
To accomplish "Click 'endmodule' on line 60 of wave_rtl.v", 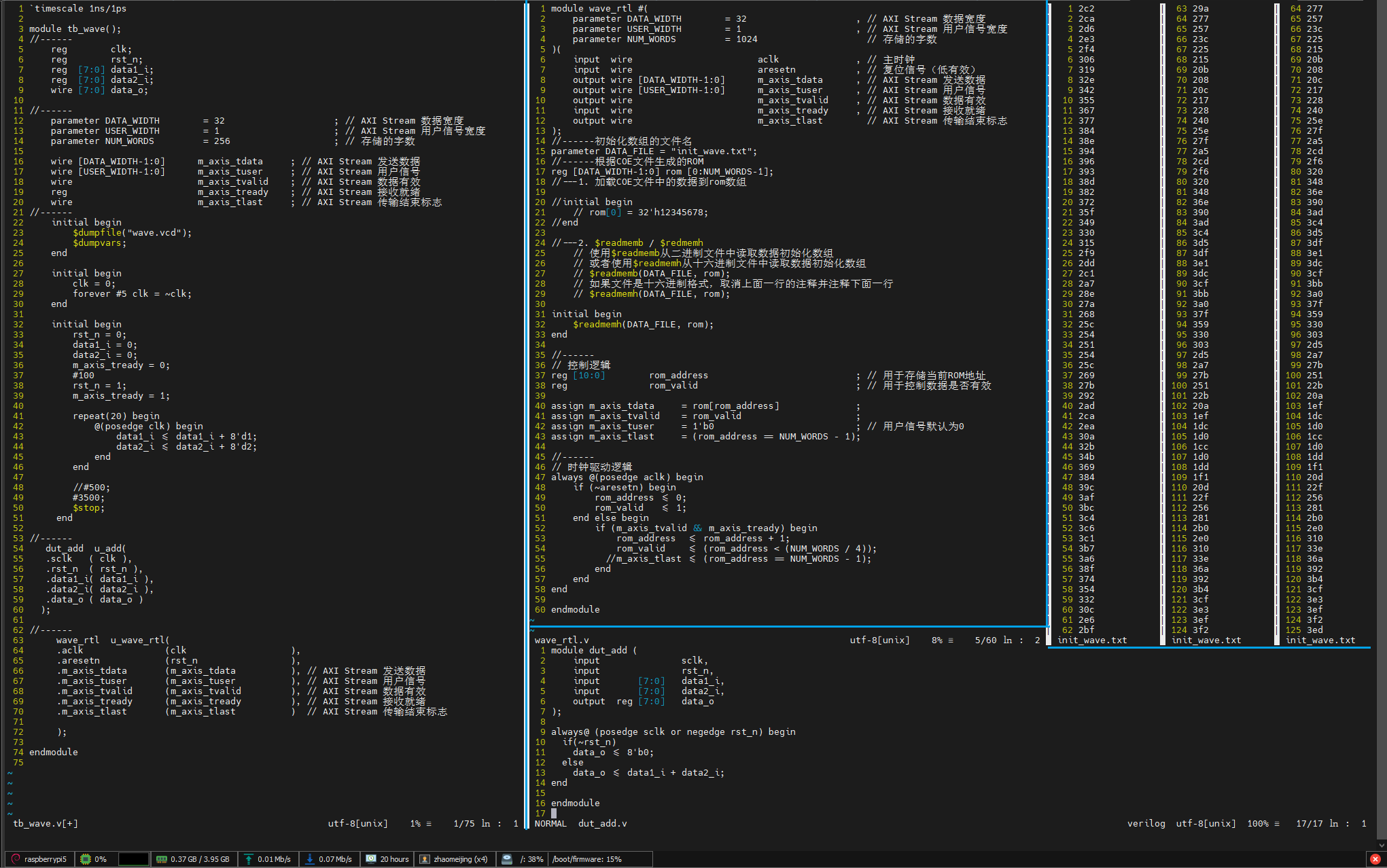I will coord(576,609).
